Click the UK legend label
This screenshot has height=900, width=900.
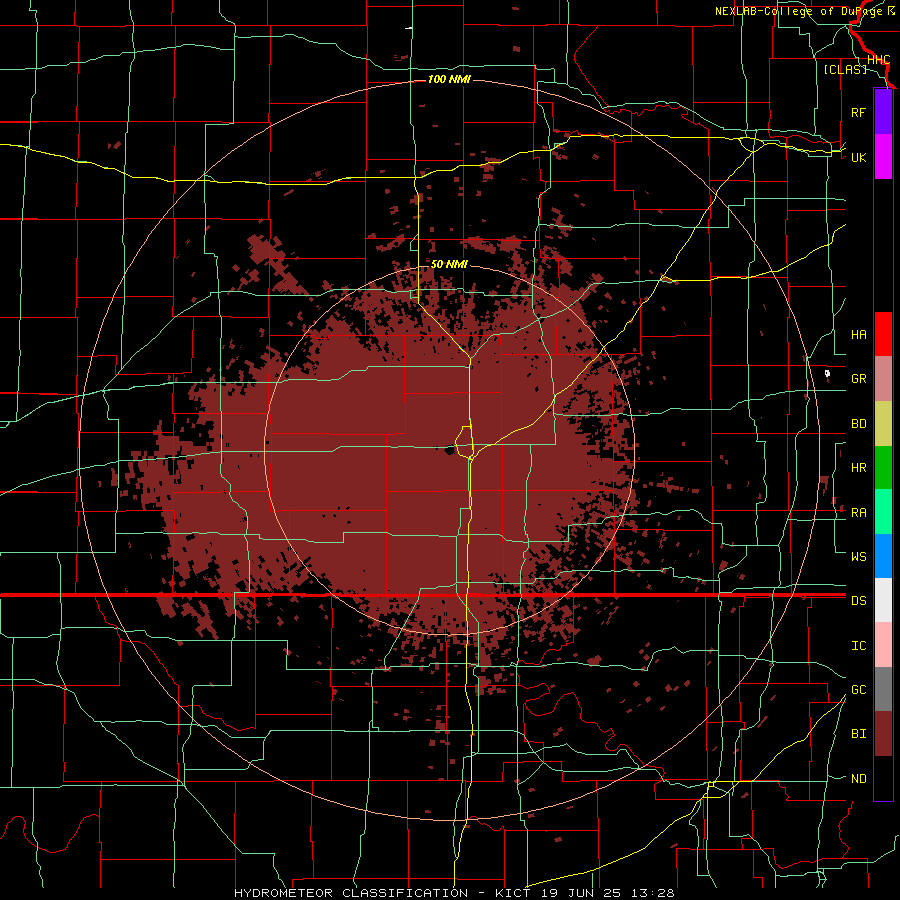pos(858,157)
